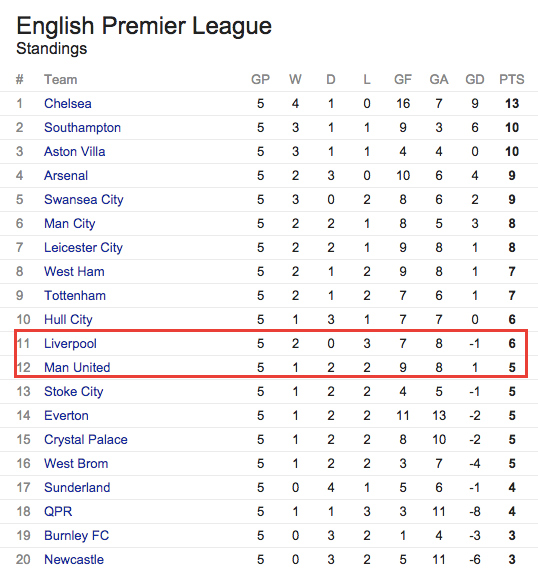Screen dimensions: 538x585
Task: Click the QPR team link
Action: (58, 511)
